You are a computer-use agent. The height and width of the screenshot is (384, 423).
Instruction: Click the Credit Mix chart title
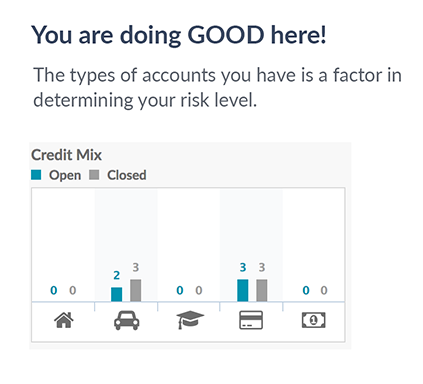66,155
